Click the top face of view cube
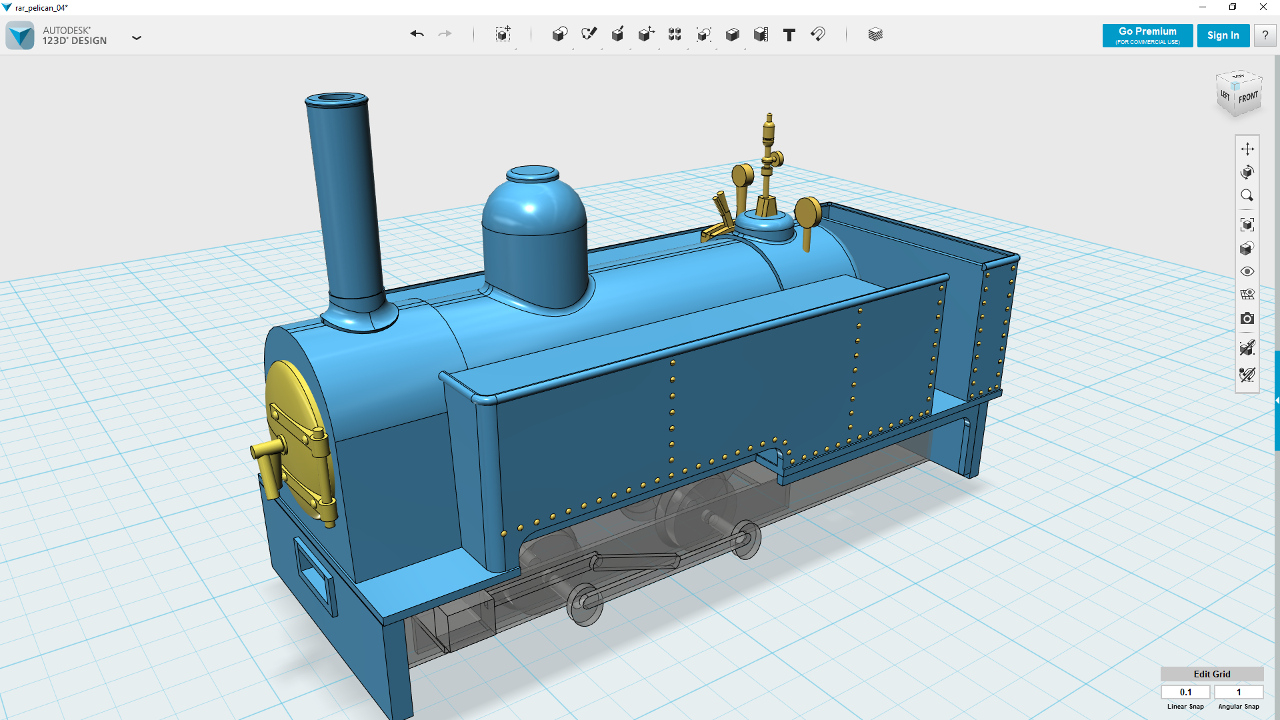The width and height of the screenshot is (1280, 720). pyautogui.click(x=1239, y=78)
